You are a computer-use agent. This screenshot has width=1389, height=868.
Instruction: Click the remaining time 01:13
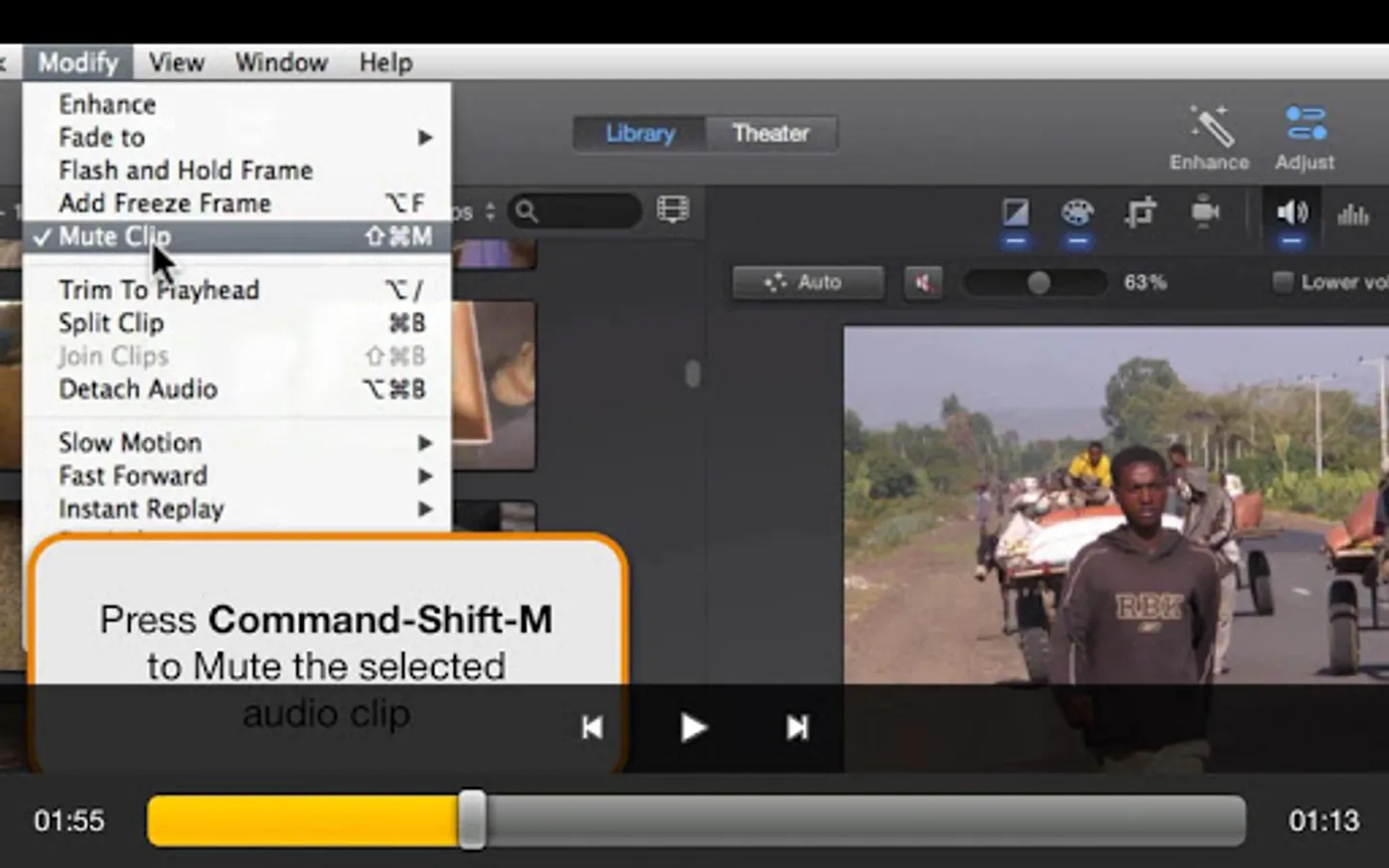(x=1323, y=821)
